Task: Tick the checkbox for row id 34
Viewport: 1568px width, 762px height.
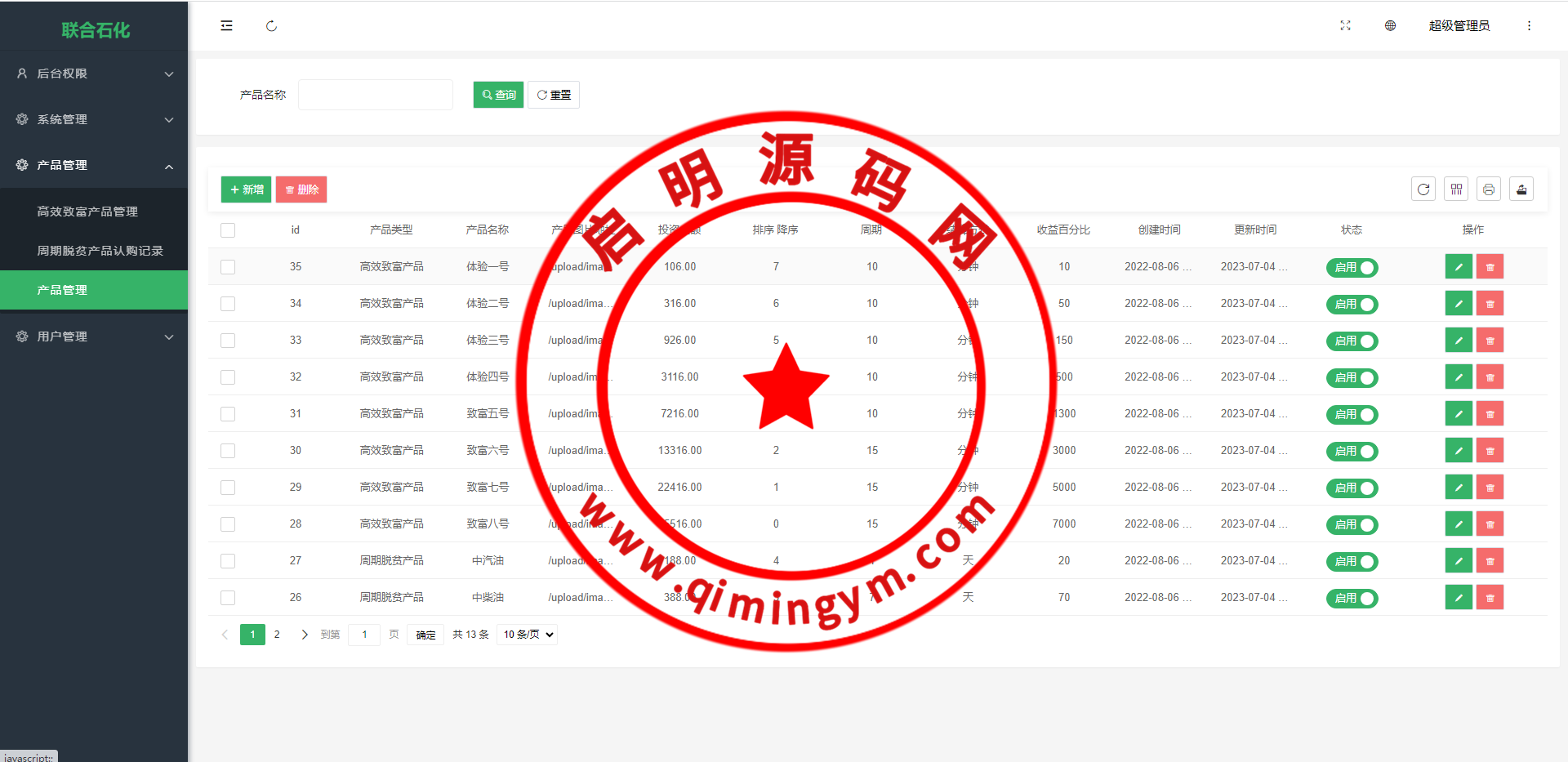Action: 228,304
